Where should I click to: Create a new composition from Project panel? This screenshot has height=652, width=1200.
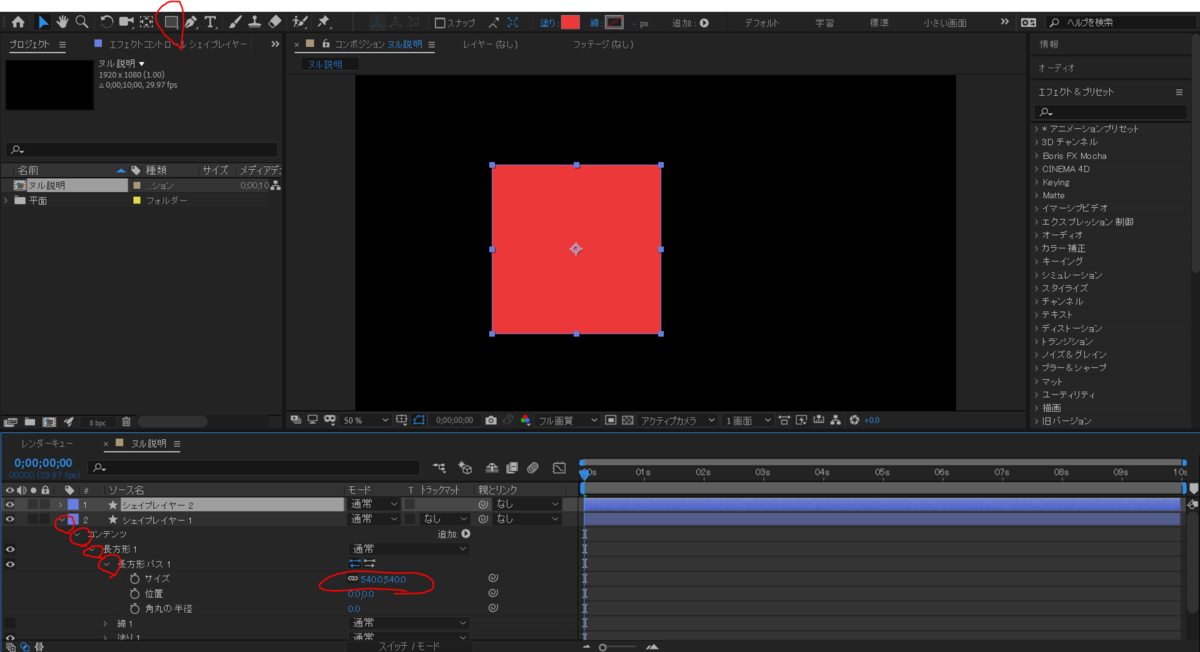(49, 422)
